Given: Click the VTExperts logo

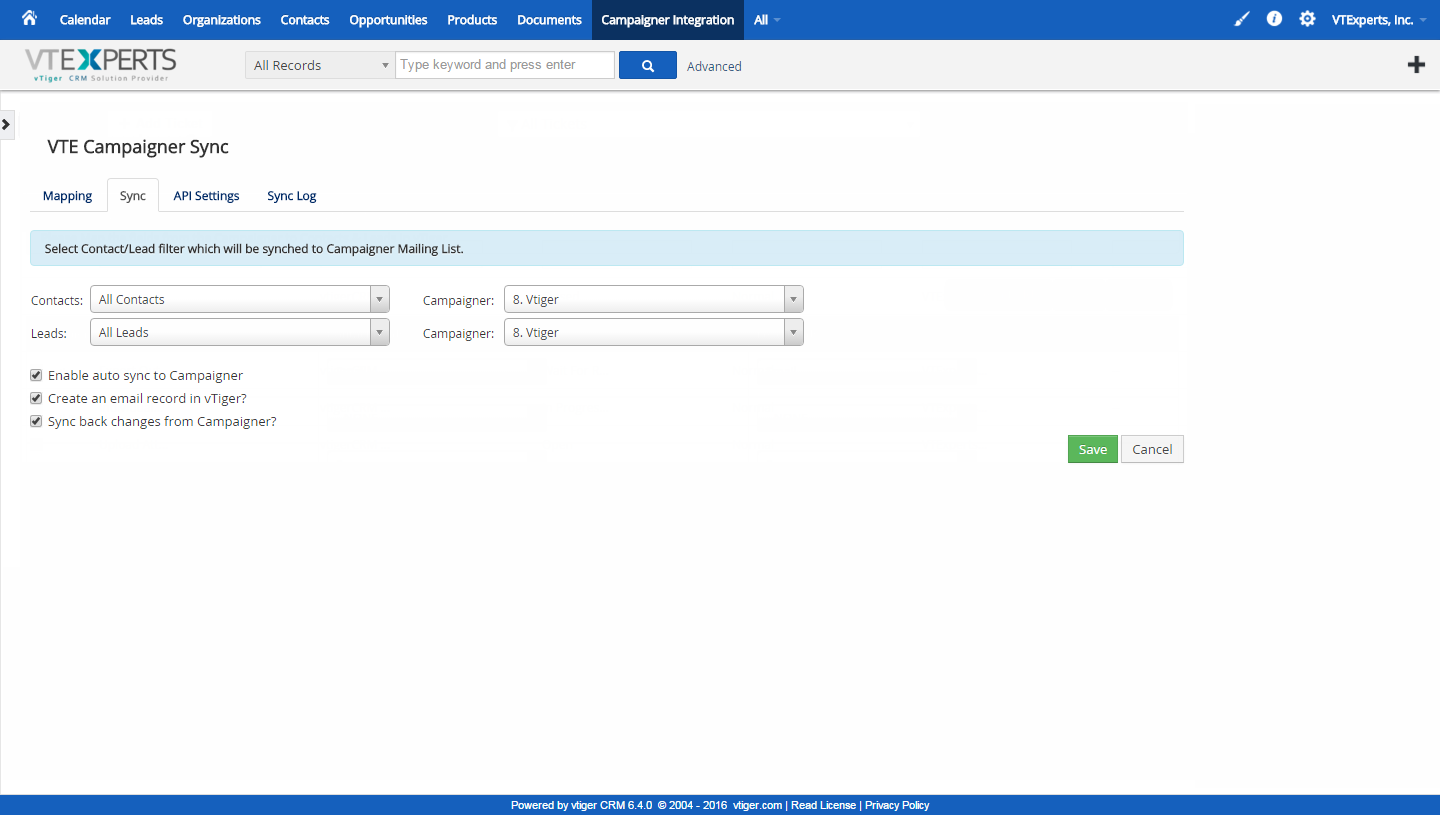Looking at the screenshot, I should (100, 64).
